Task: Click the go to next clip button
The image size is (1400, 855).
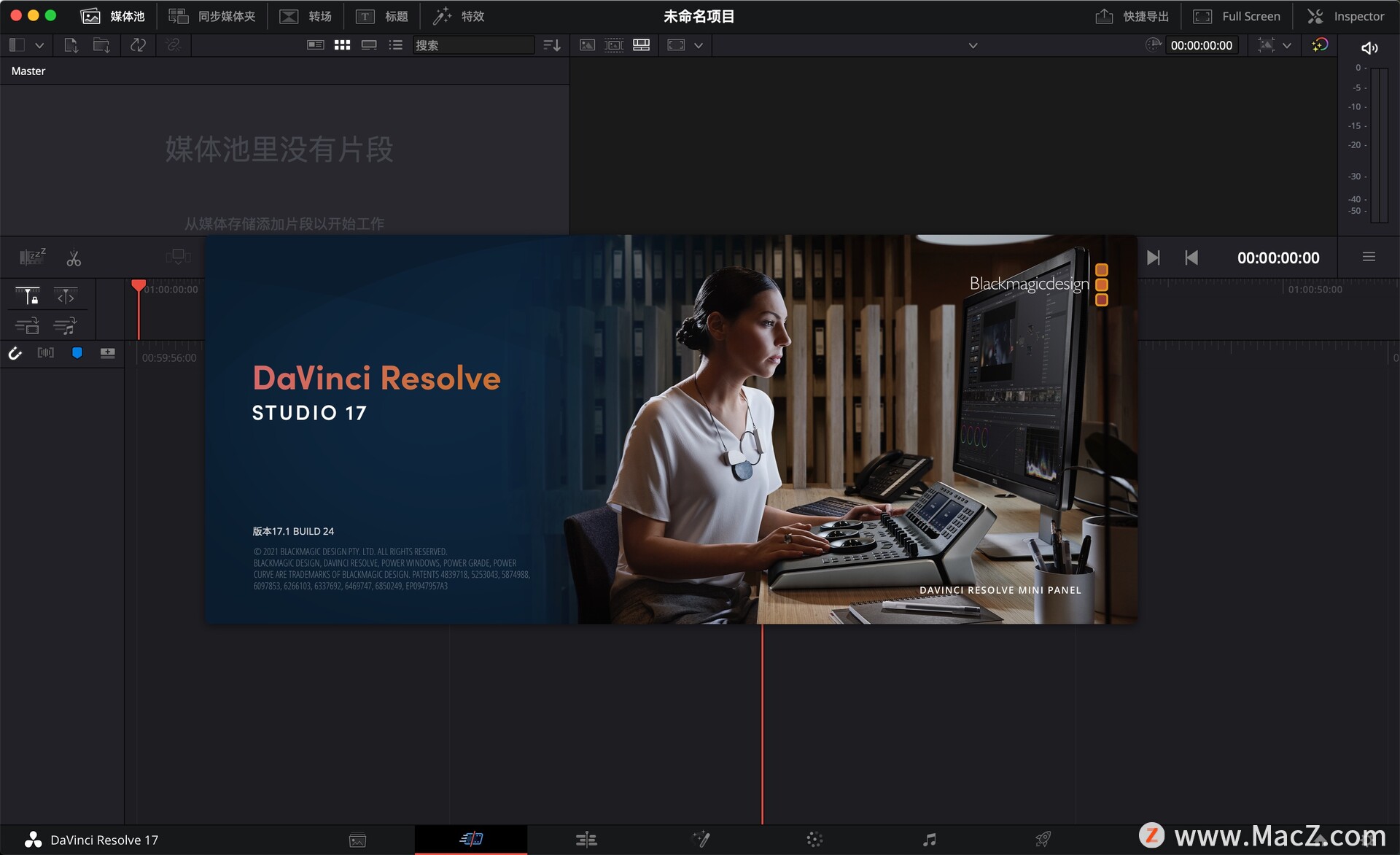Action: coord(1153,258)
